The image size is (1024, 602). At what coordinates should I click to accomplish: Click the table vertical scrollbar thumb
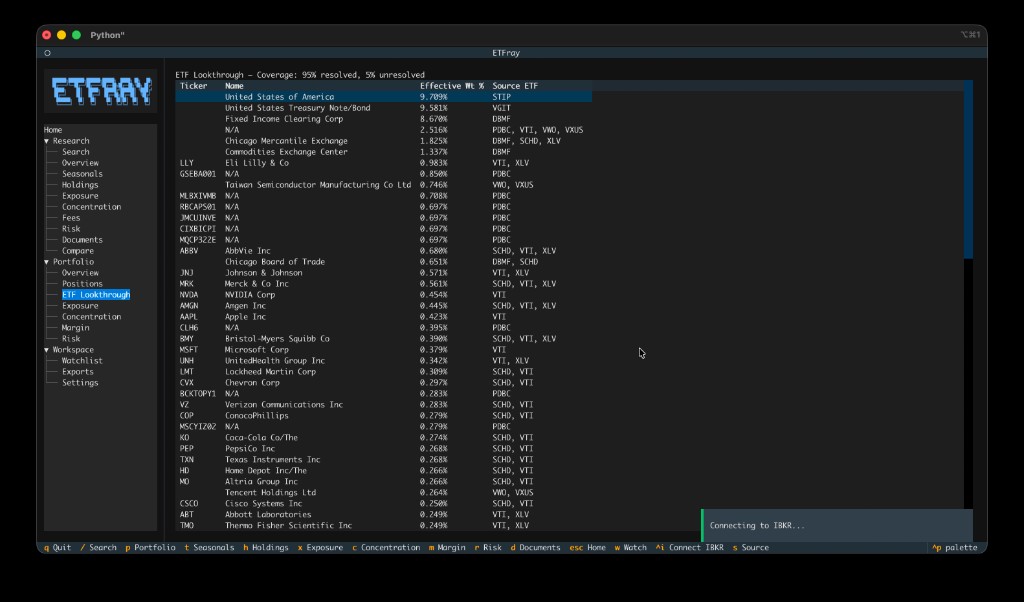pos(968,169)
